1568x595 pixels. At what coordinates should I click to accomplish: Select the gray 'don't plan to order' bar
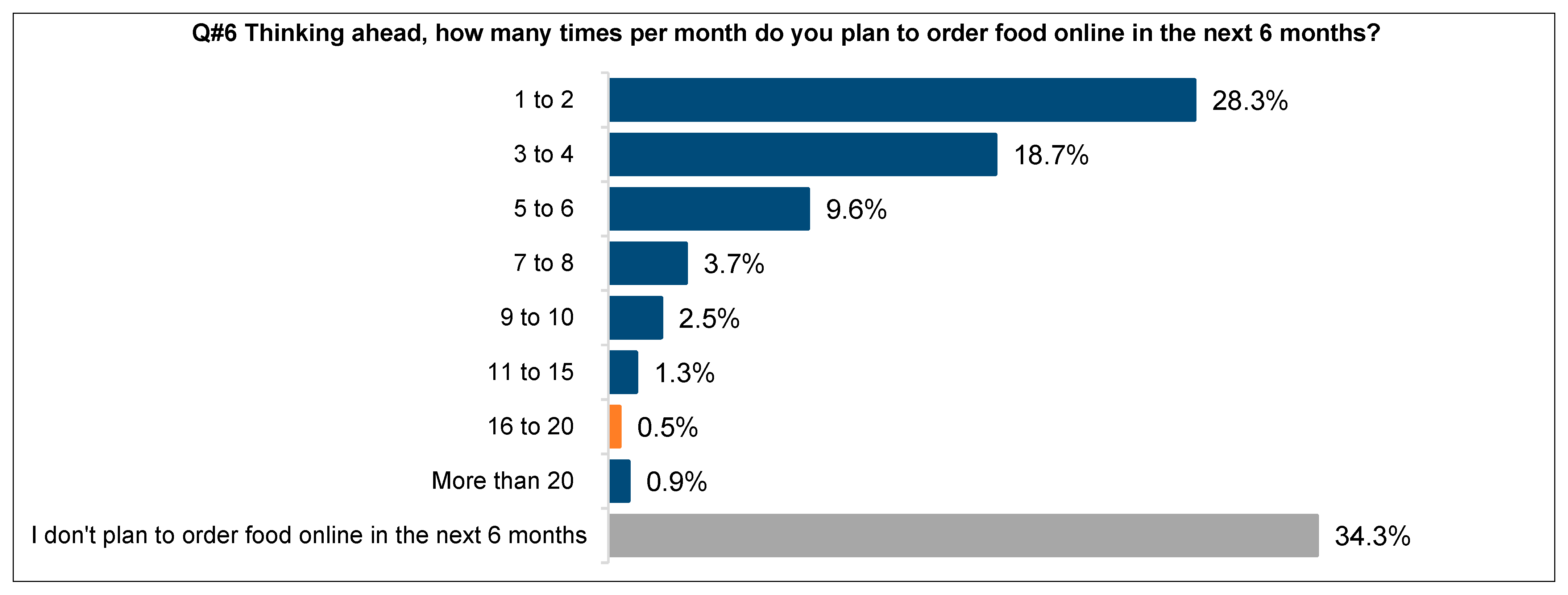coord(963,535)
